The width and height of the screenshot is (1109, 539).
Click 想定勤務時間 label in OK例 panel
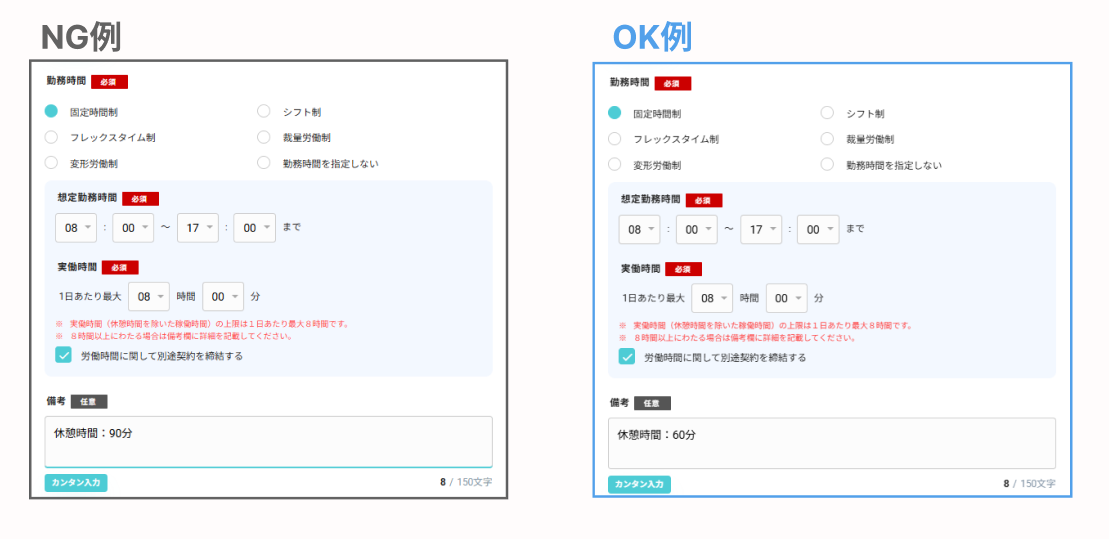coord(650,199)
